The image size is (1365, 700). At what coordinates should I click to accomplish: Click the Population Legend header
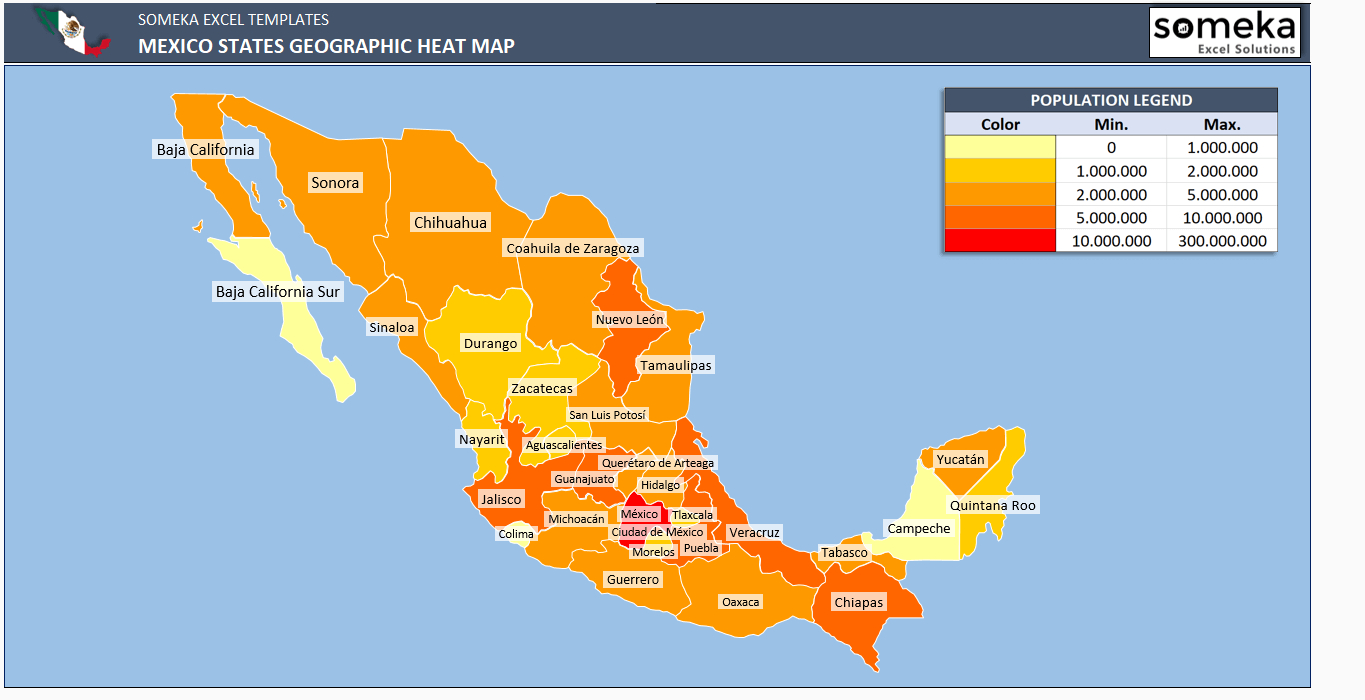(1110, 100)
